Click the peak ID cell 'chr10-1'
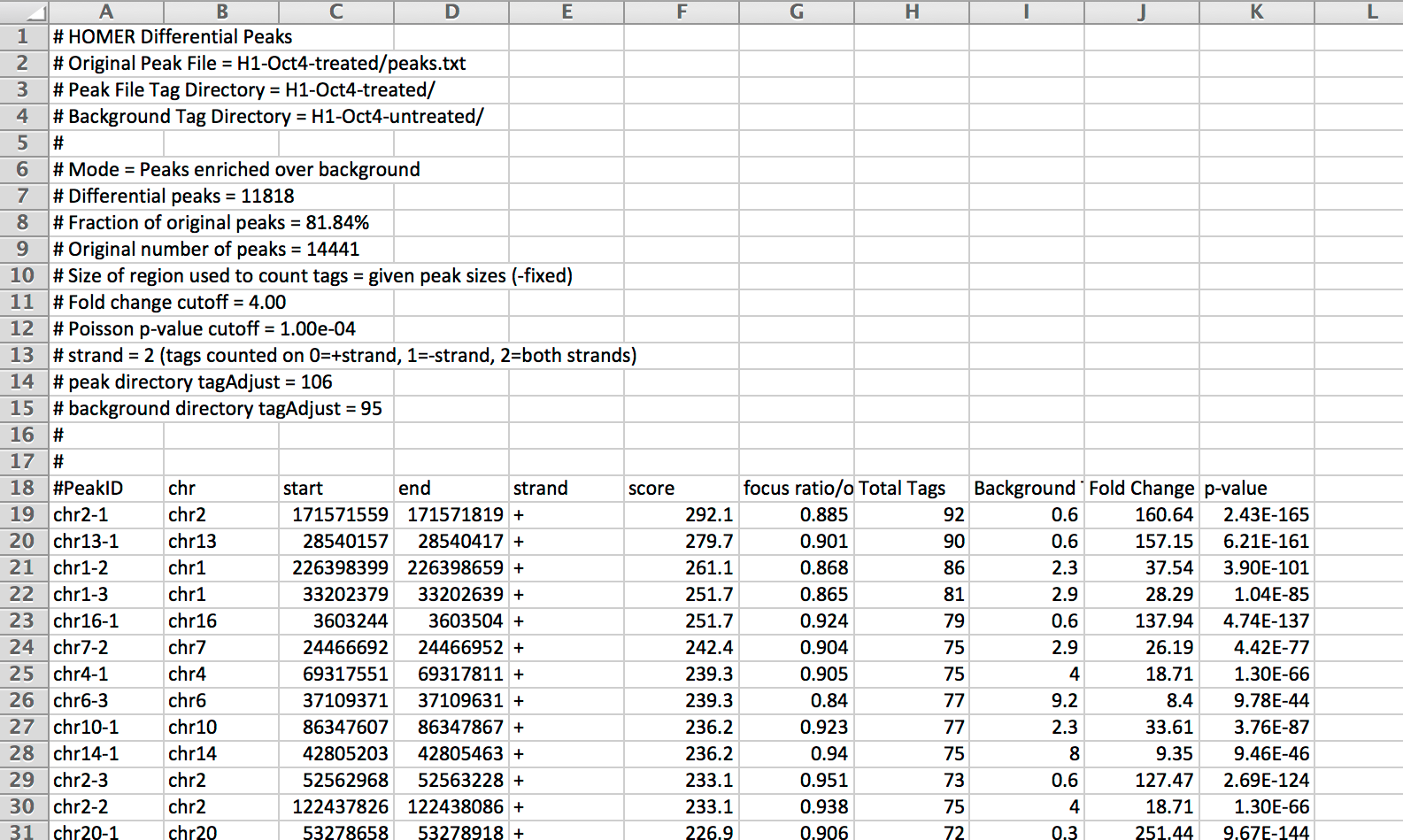 point(106,727)
